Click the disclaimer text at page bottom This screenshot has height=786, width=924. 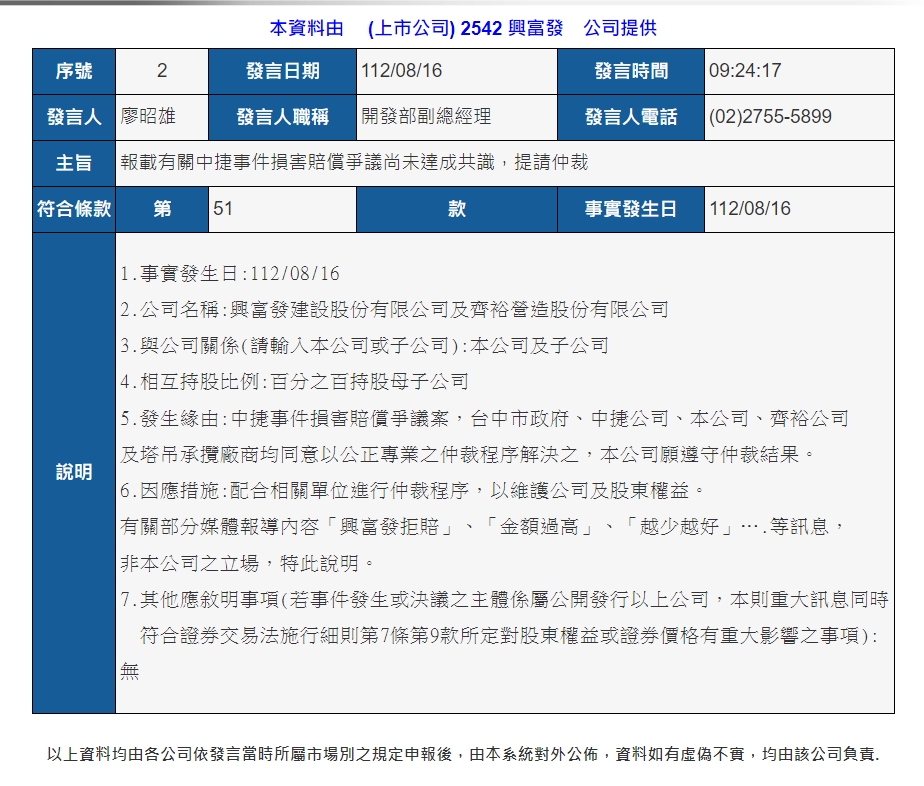[x=462, y=758]
